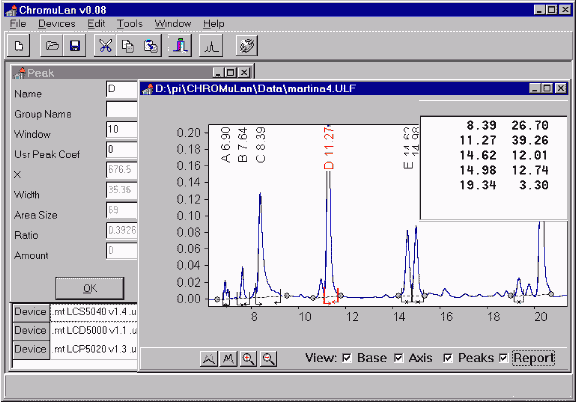The image size is (576, 402).
Task: Zoom out with the minus magnifier icon
Action: tap(268, 358)
